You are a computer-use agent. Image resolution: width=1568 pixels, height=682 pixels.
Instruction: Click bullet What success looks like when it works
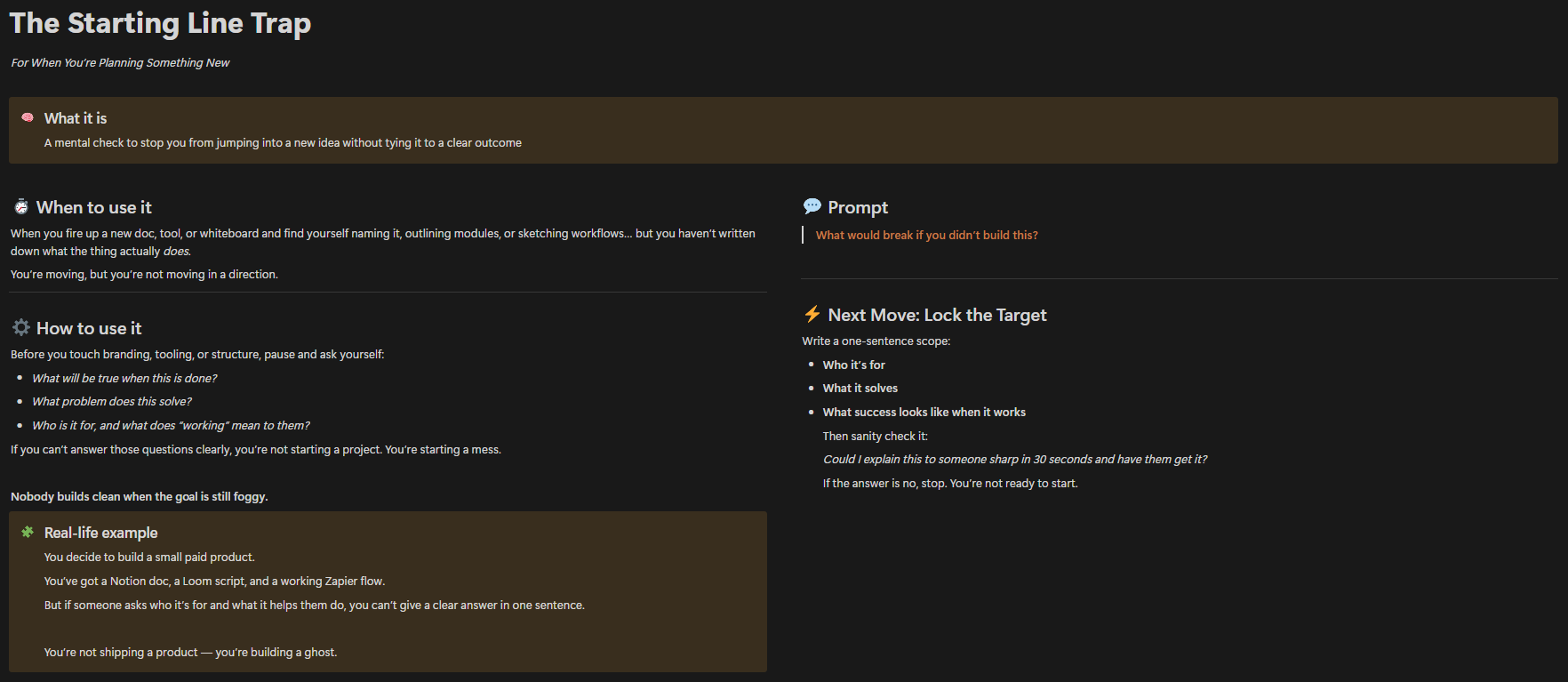click(x=924, y=413)
